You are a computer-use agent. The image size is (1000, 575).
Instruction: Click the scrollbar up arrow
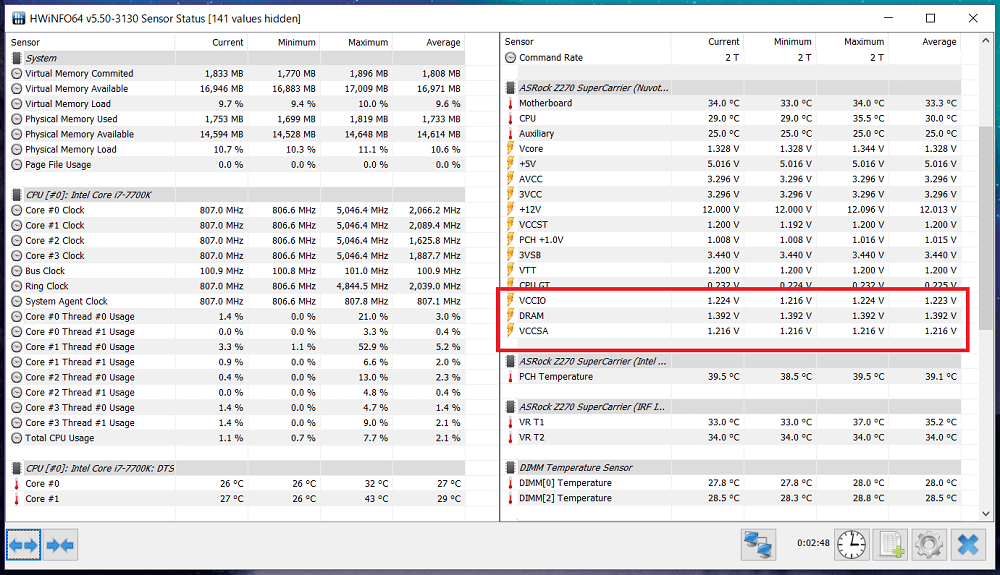(x=985, y=41)
